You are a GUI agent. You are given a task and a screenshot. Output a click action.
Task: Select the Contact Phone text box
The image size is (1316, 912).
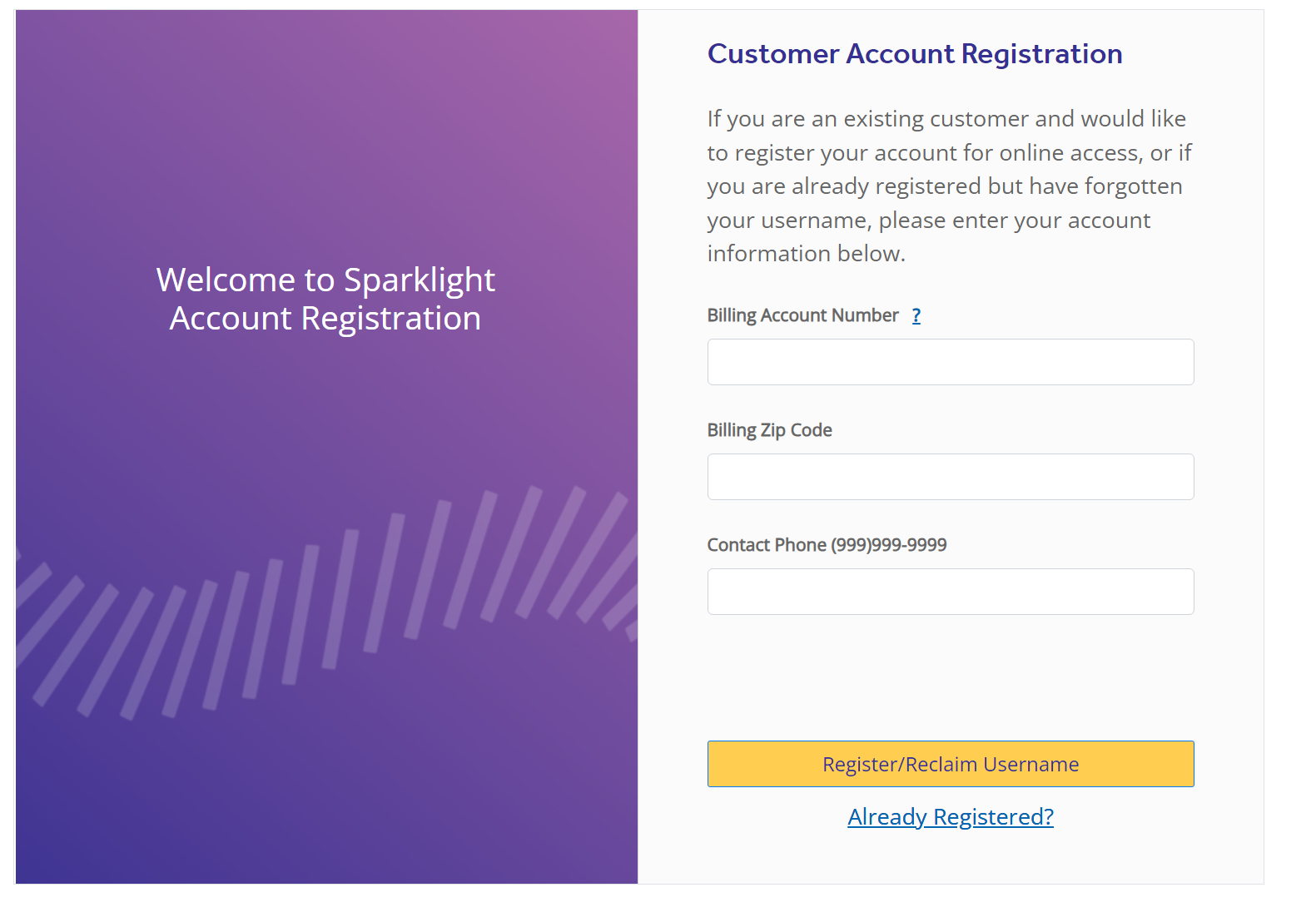tap(950, 592)
